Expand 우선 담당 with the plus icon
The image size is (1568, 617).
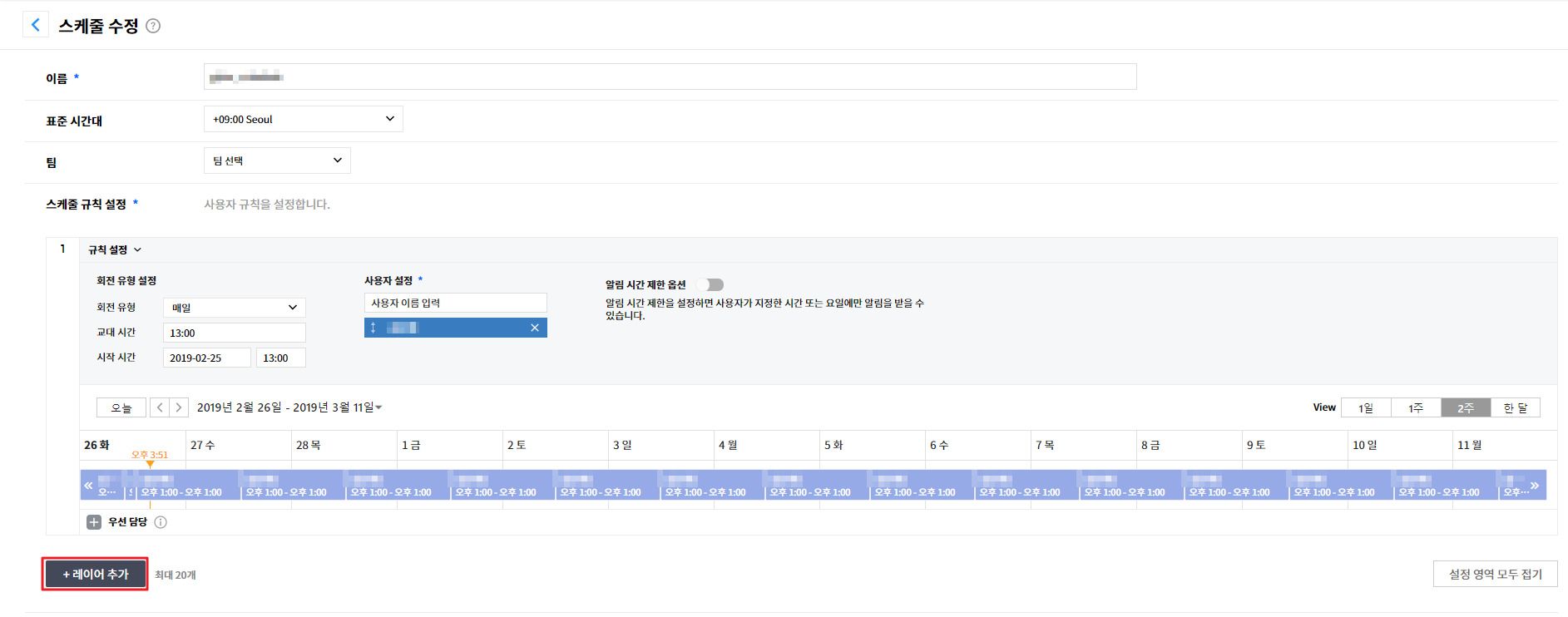coord(94,522)
